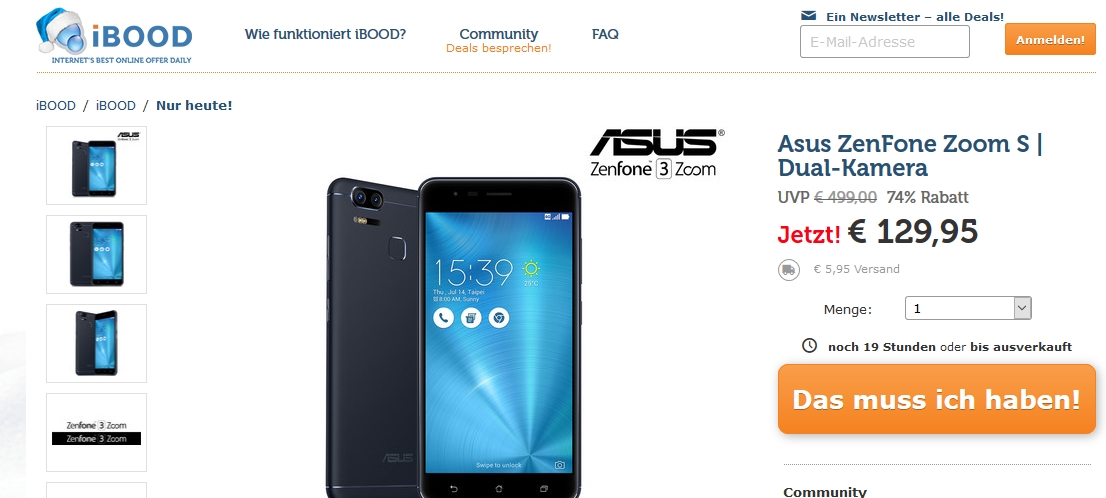Select the third product thumbnail

click(x=97, y=344)
